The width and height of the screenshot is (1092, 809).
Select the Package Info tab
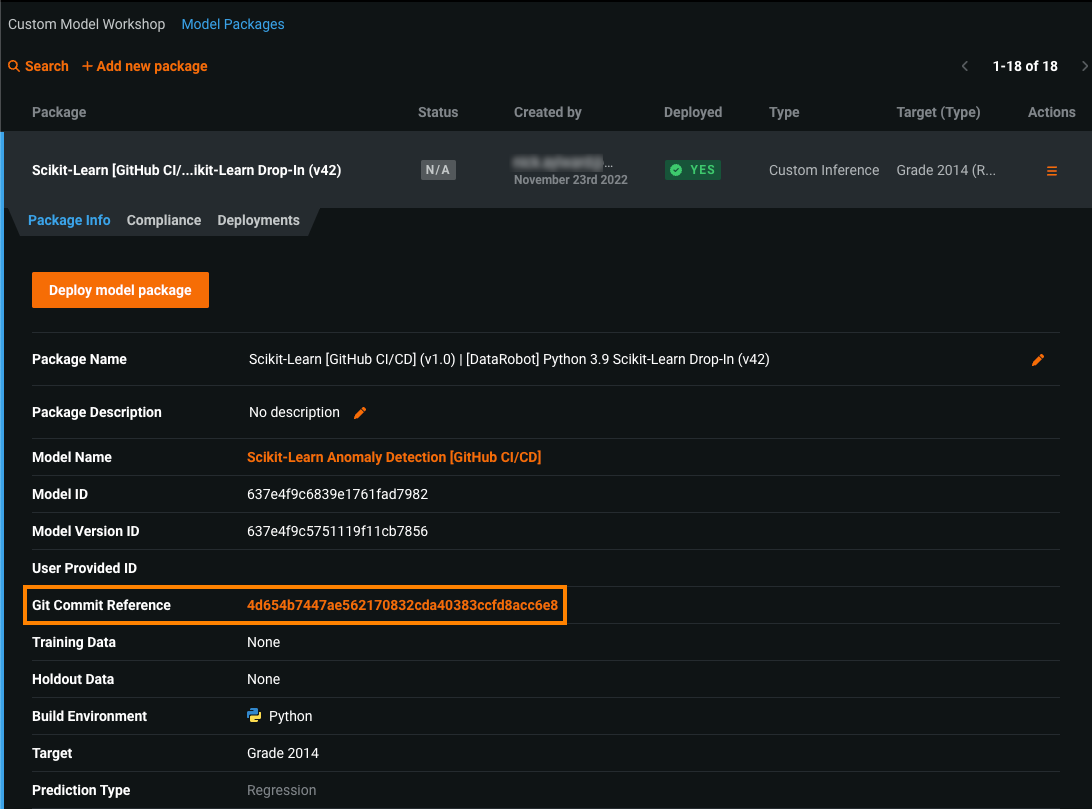(x=69, y=220)
